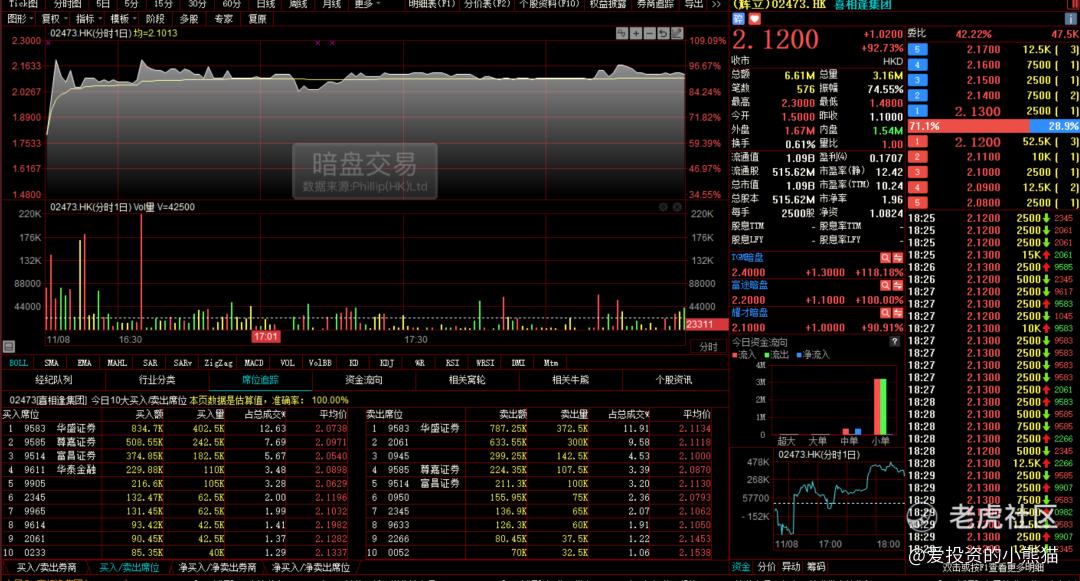Select sell level 1 blue badge
Viewport: 1080px width, 581px height.
coord(917,111)
